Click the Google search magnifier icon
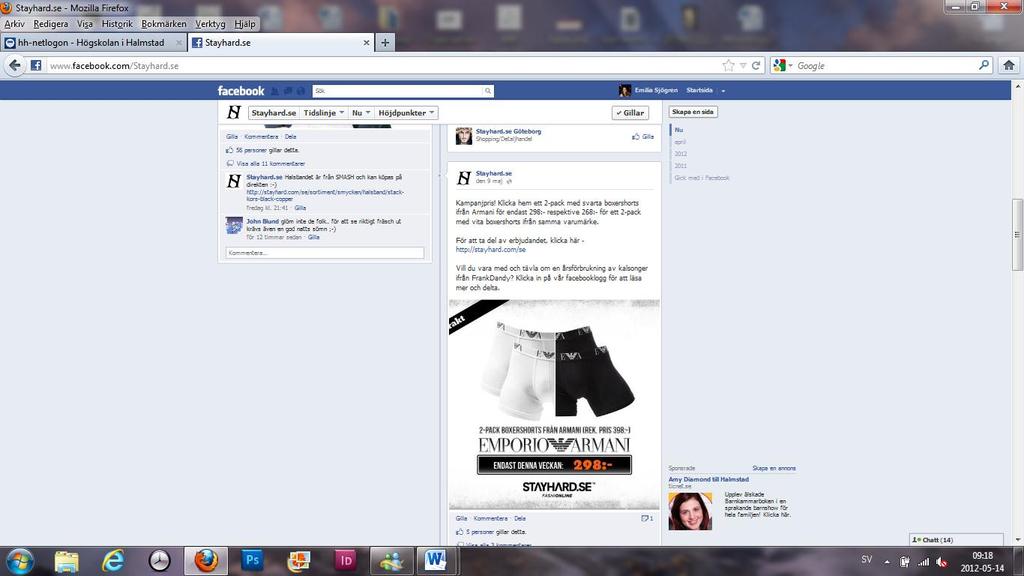The width and height of the screenshot is (1024, 576). [984, 65]
